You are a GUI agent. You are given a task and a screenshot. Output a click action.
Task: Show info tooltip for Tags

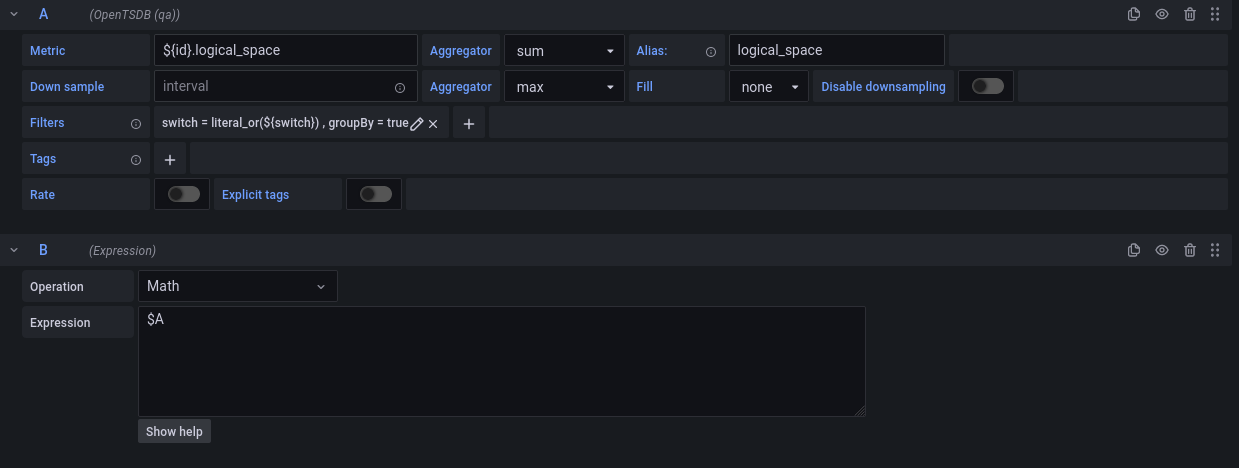coord(136,159)
